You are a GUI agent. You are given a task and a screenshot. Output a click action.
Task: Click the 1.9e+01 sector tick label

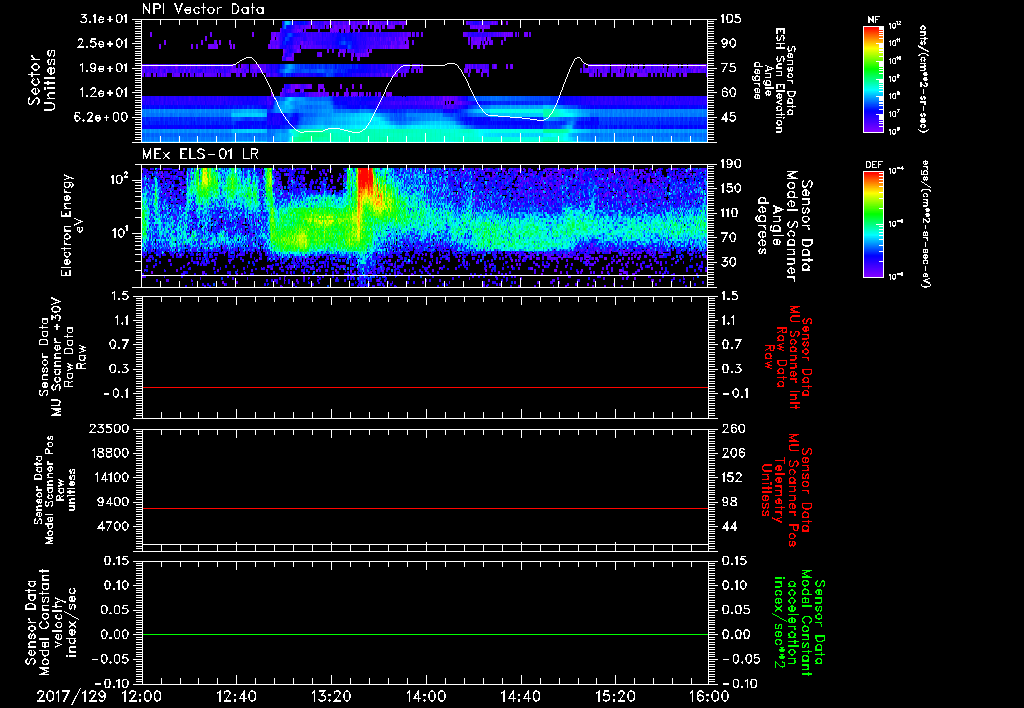tap(104, 68)
